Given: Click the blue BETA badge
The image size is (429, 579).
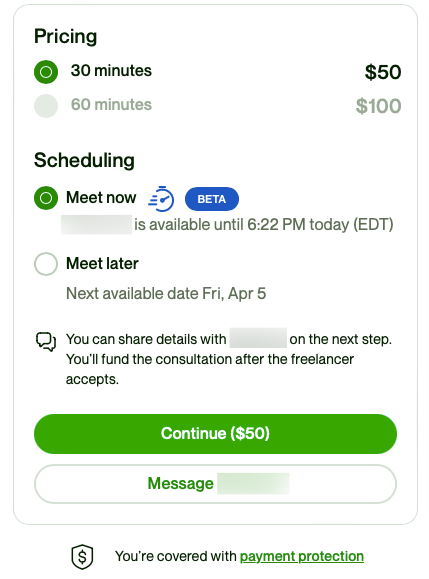Looking at the screenshot, I should (x=212, y=199).
